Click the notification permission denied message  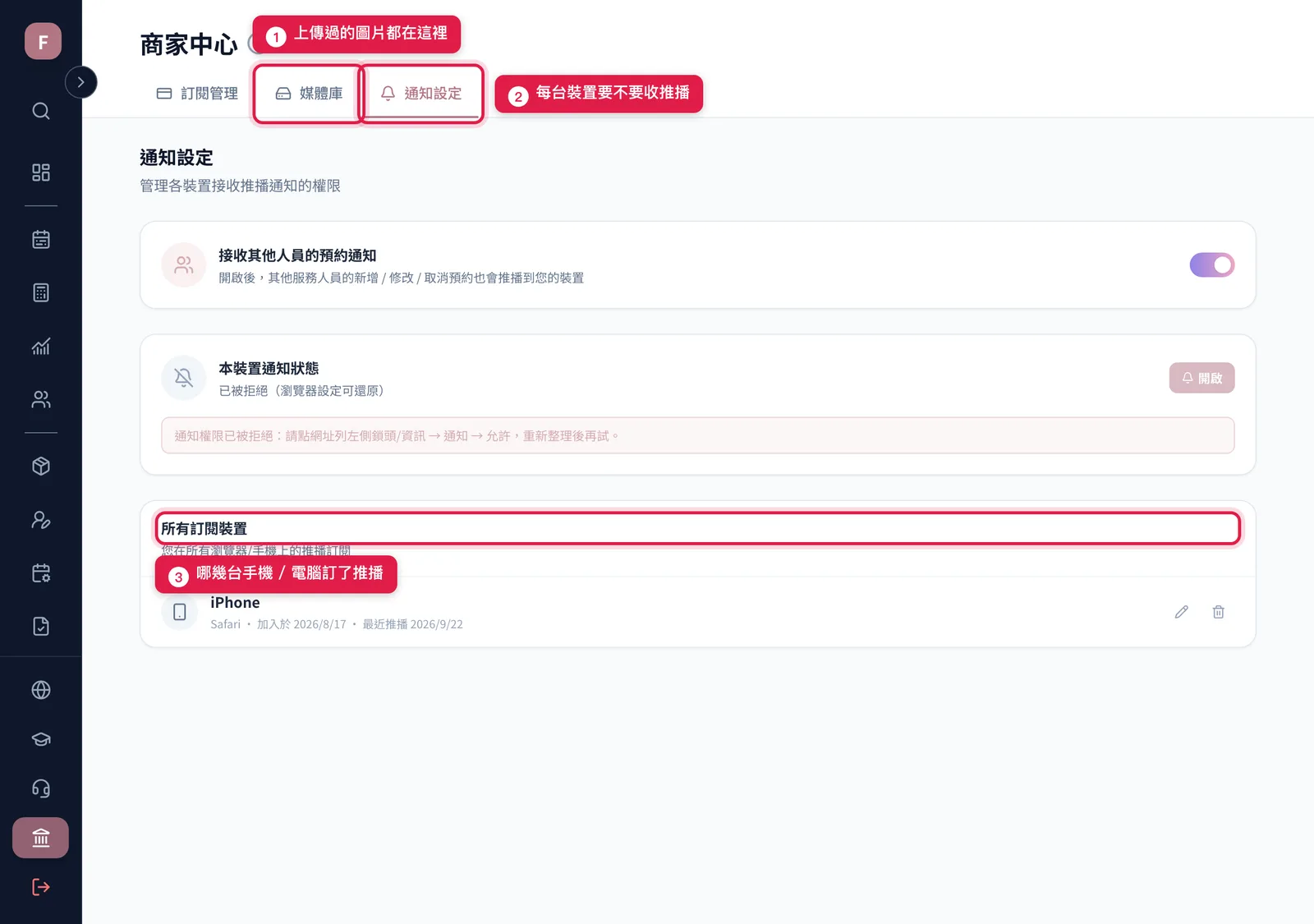coord(698,435)
